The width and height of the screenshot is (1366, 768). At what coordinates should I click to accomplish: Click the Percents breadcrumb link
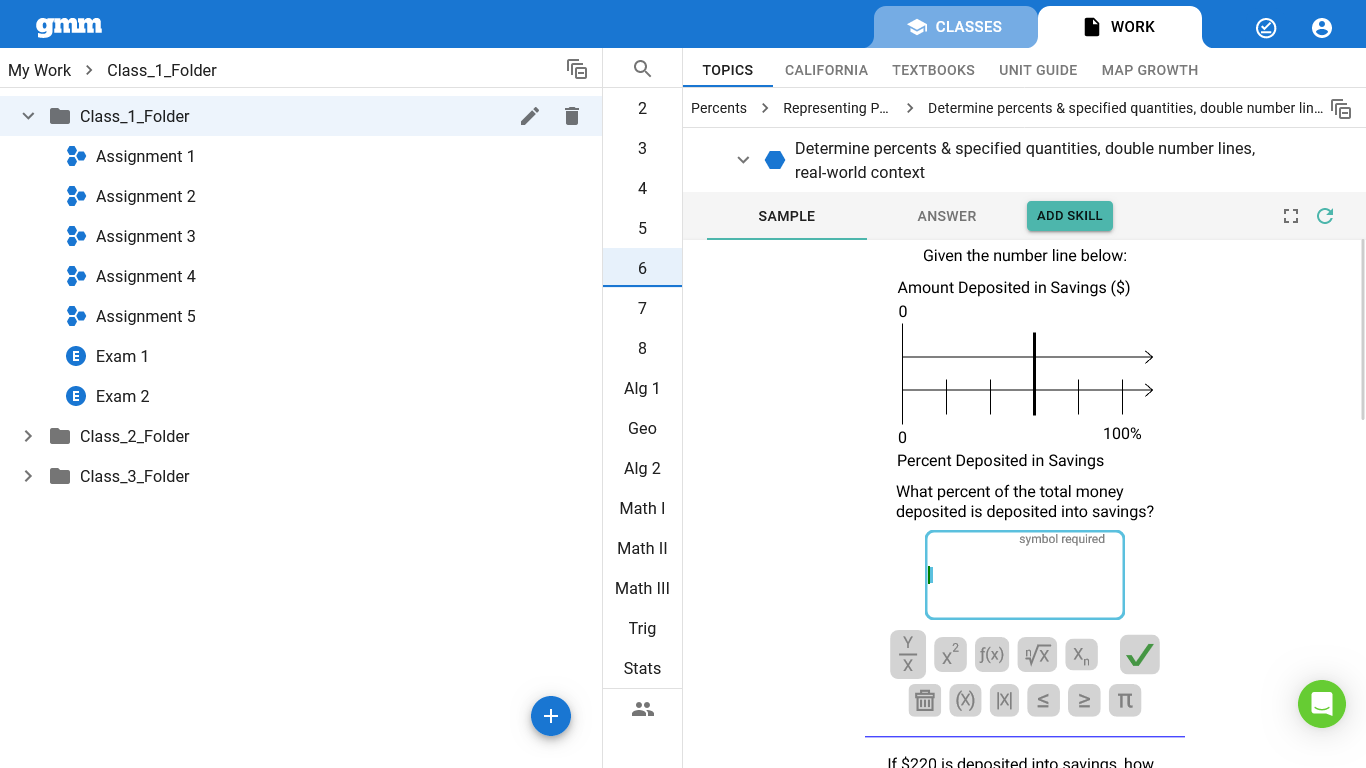coord(719,108)
